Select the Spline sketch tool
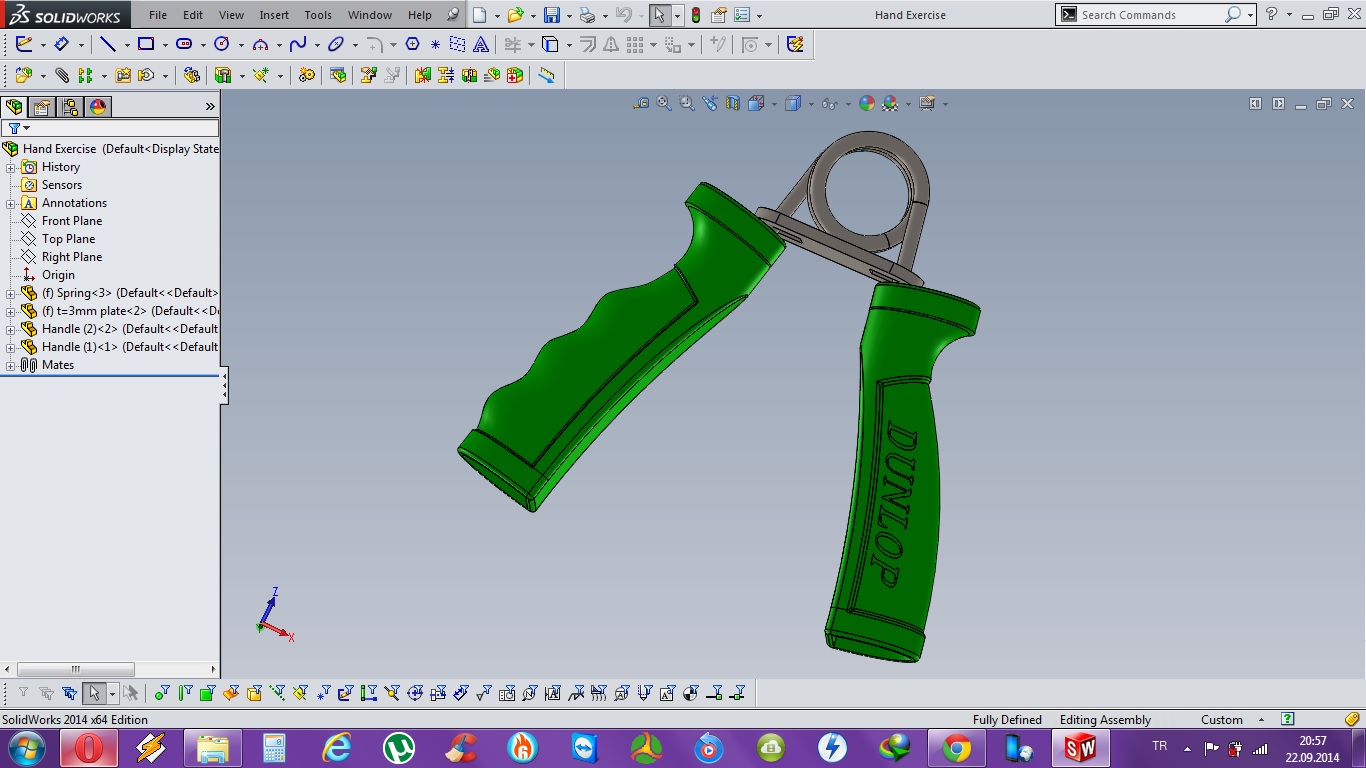 click(297, 44)
